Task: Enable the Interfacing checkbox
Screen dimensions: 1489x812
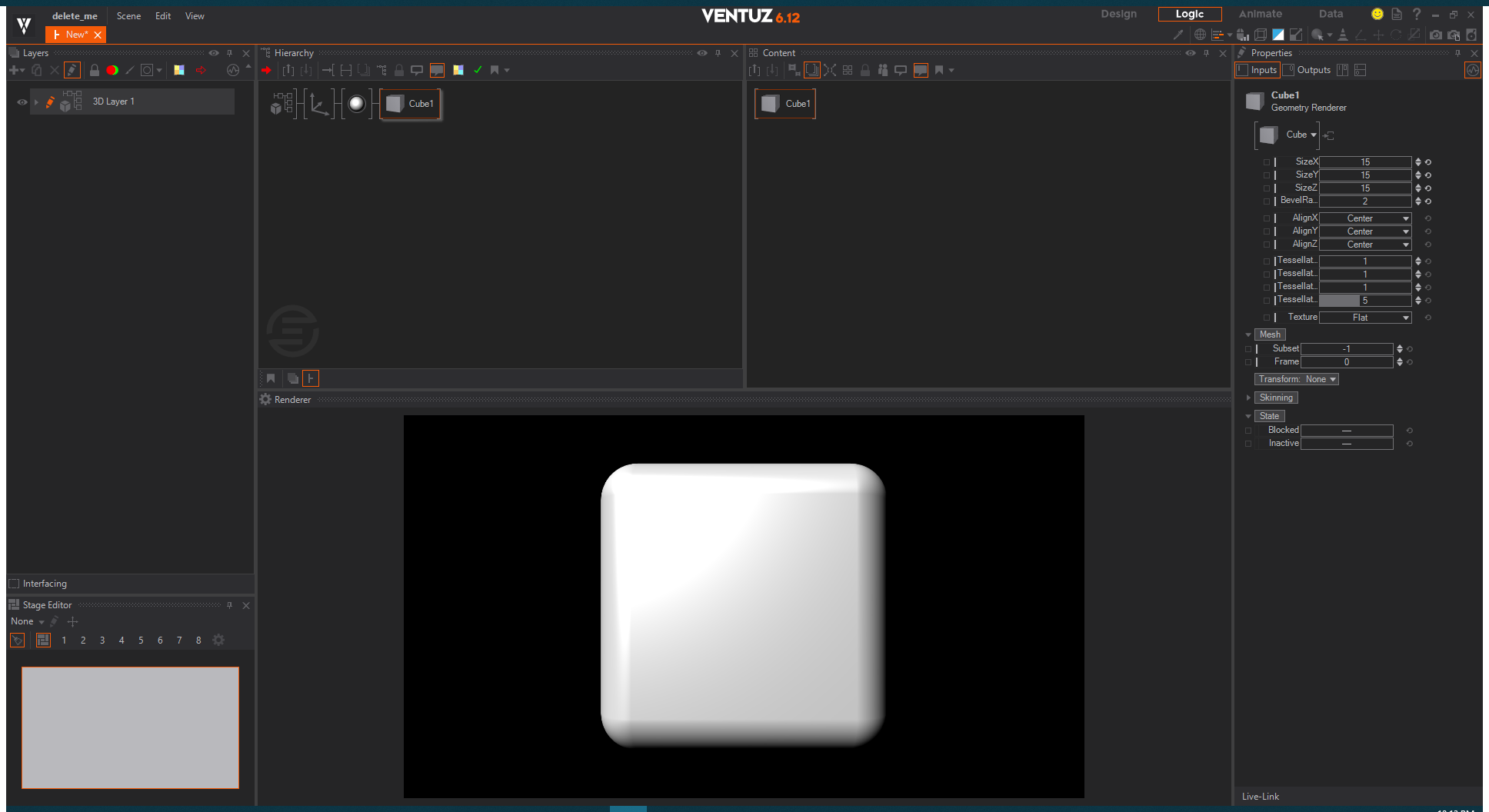Action: pyautogui.click(x=14, y=584)
